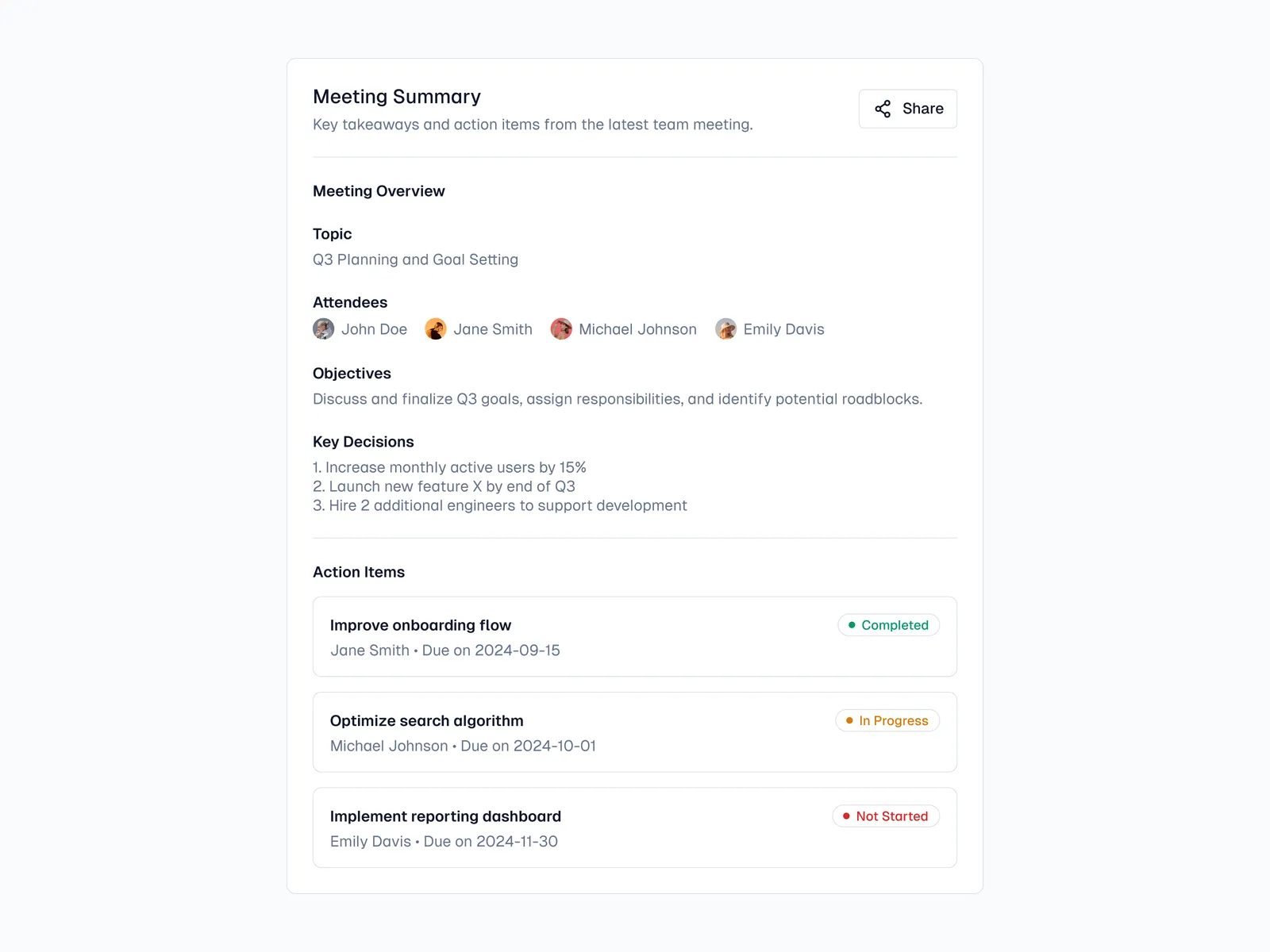This screenshot has width=1270, height=952.
Task: Open the Implement reporting dashboard title
Action: pos(445,816)
